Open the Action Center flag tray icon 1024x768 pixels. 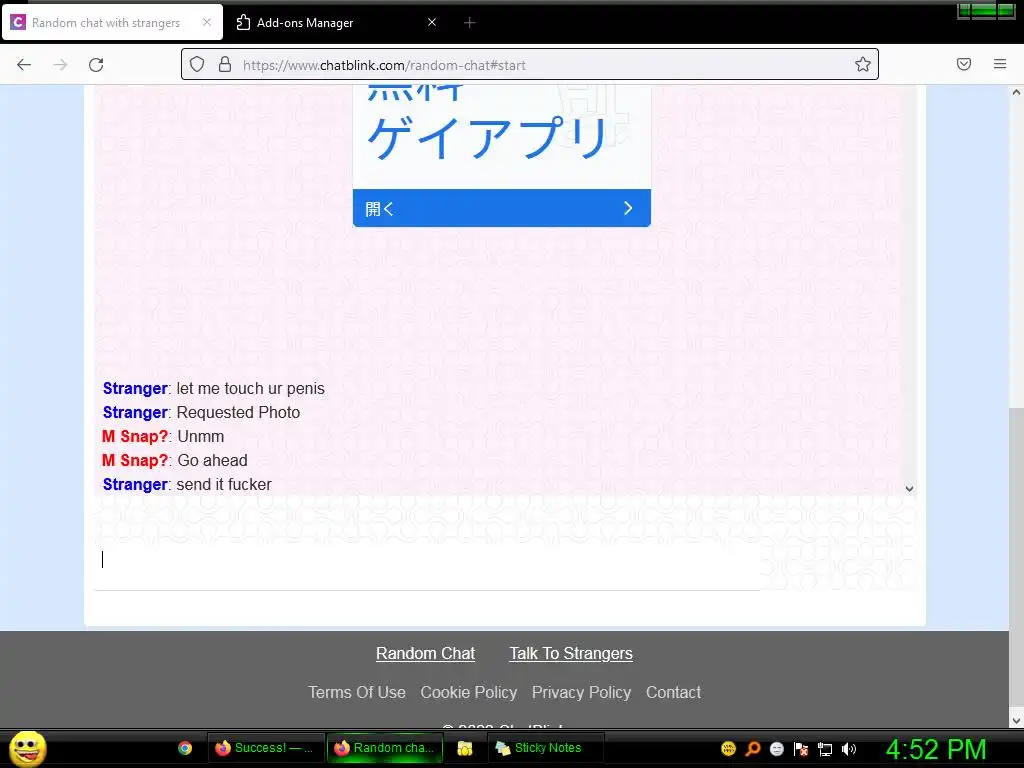point(801,749)
